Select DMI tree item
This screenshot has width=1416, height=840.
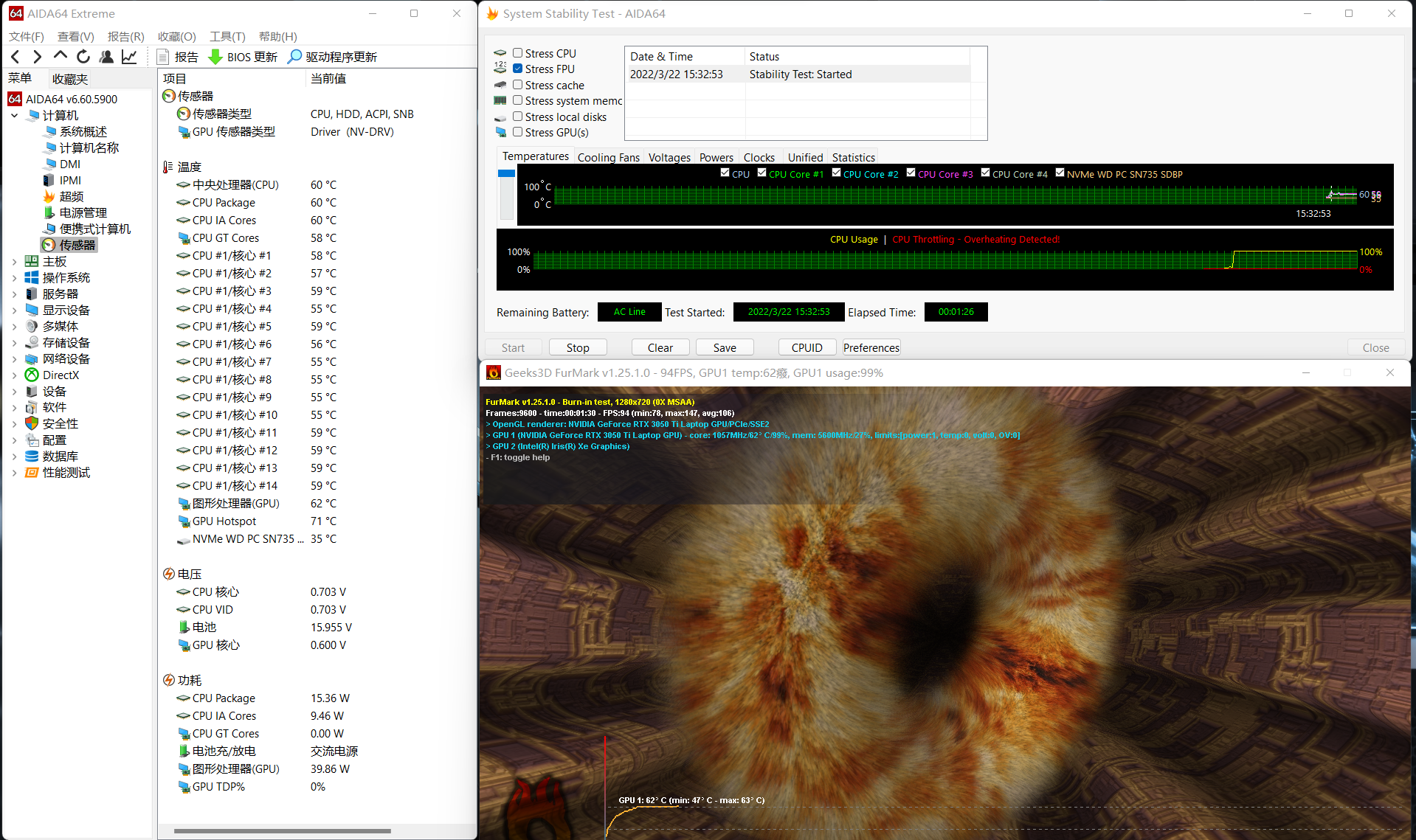63,164
